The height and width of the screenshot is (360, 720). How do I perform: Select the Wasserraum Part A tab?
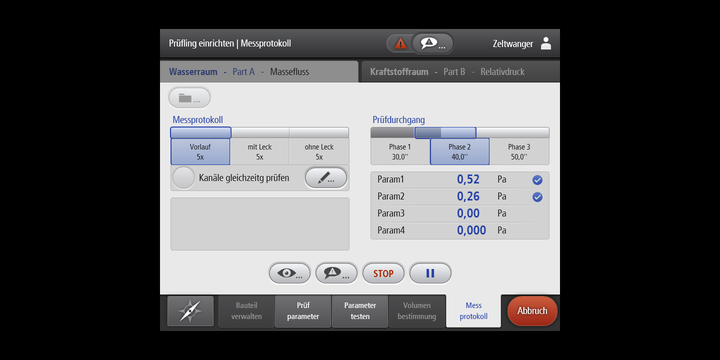pos(259,72)
